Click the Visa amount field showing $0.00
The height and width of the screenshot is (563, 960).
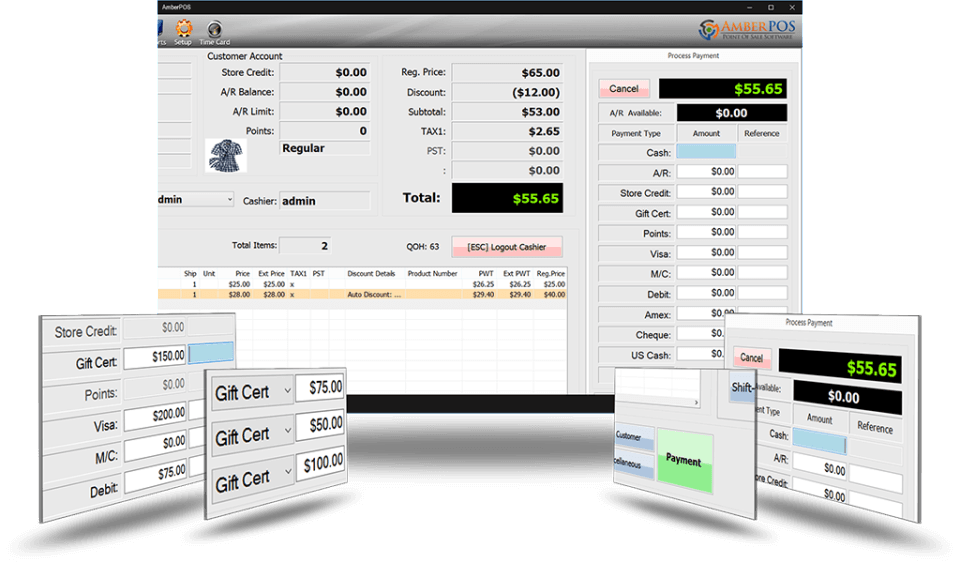pyautogui.click(x=706, y=253)
